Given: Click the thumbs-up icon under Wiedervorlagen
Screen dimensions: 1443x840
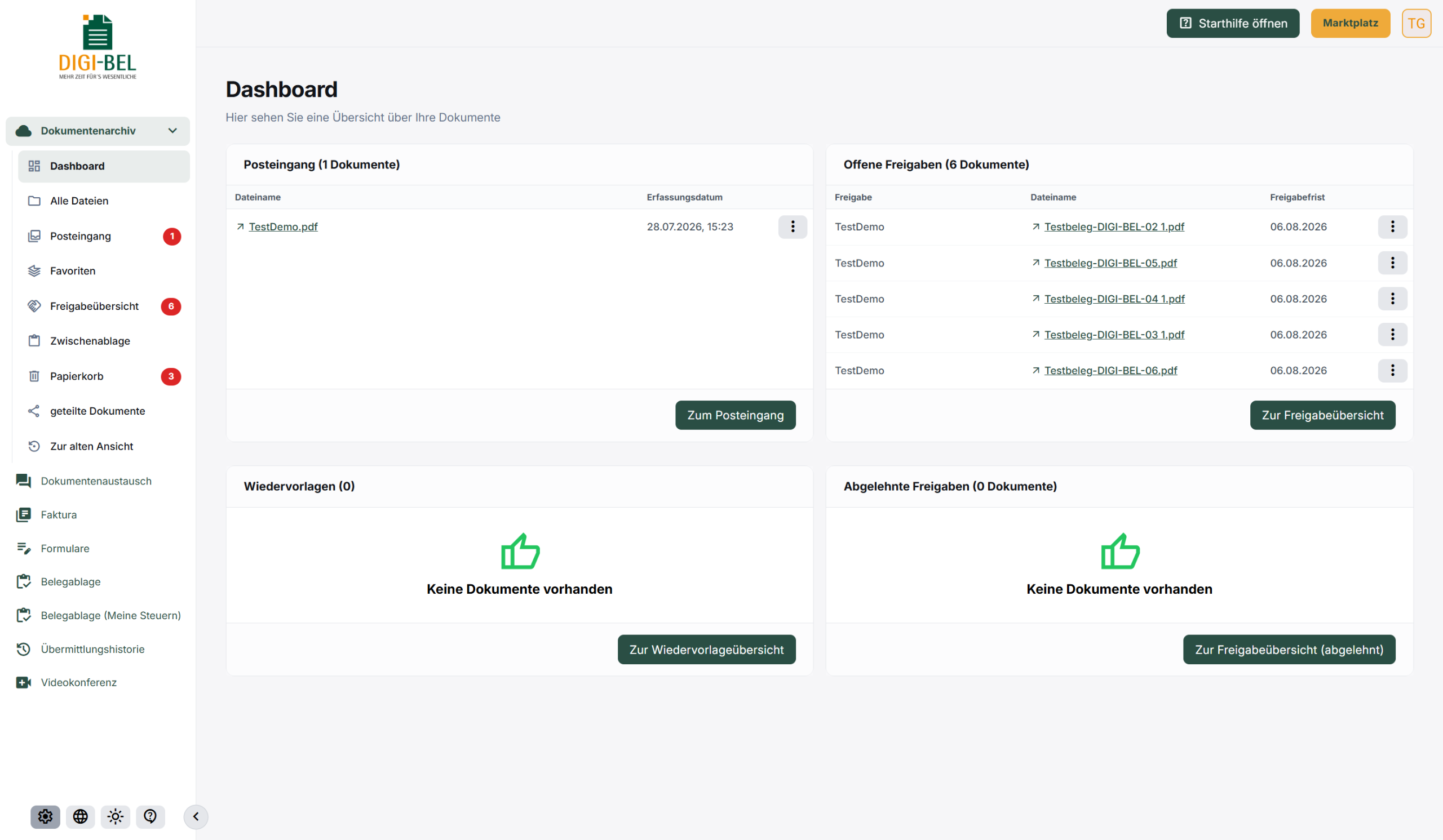Looking at the screenshot, I should pos(520,552).
